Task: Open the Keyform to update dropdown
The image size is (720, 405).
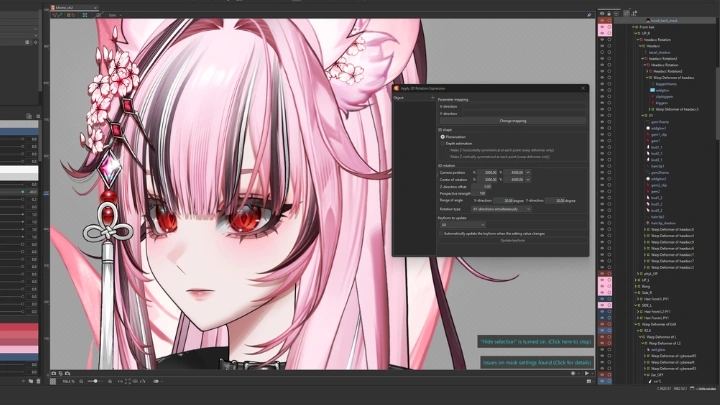Action: 462,225
